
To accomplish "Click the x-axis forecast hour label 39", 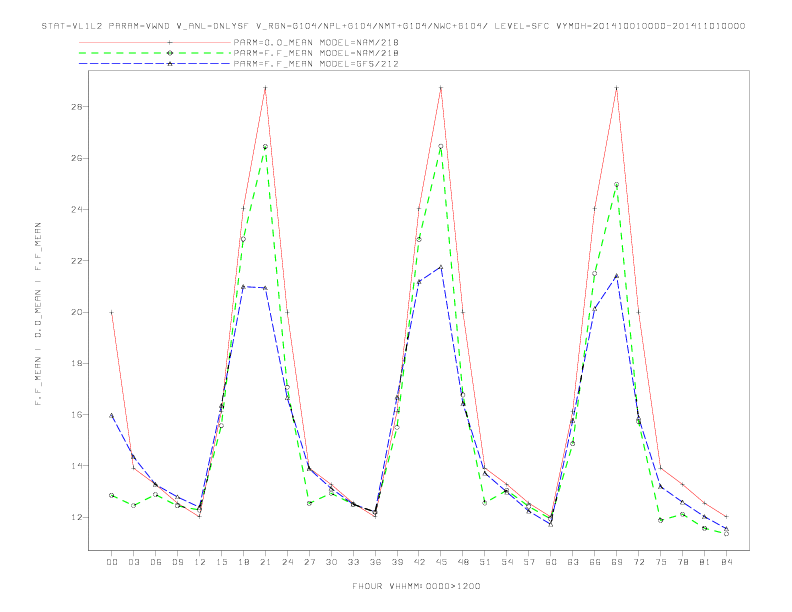I will click(397, 562).
